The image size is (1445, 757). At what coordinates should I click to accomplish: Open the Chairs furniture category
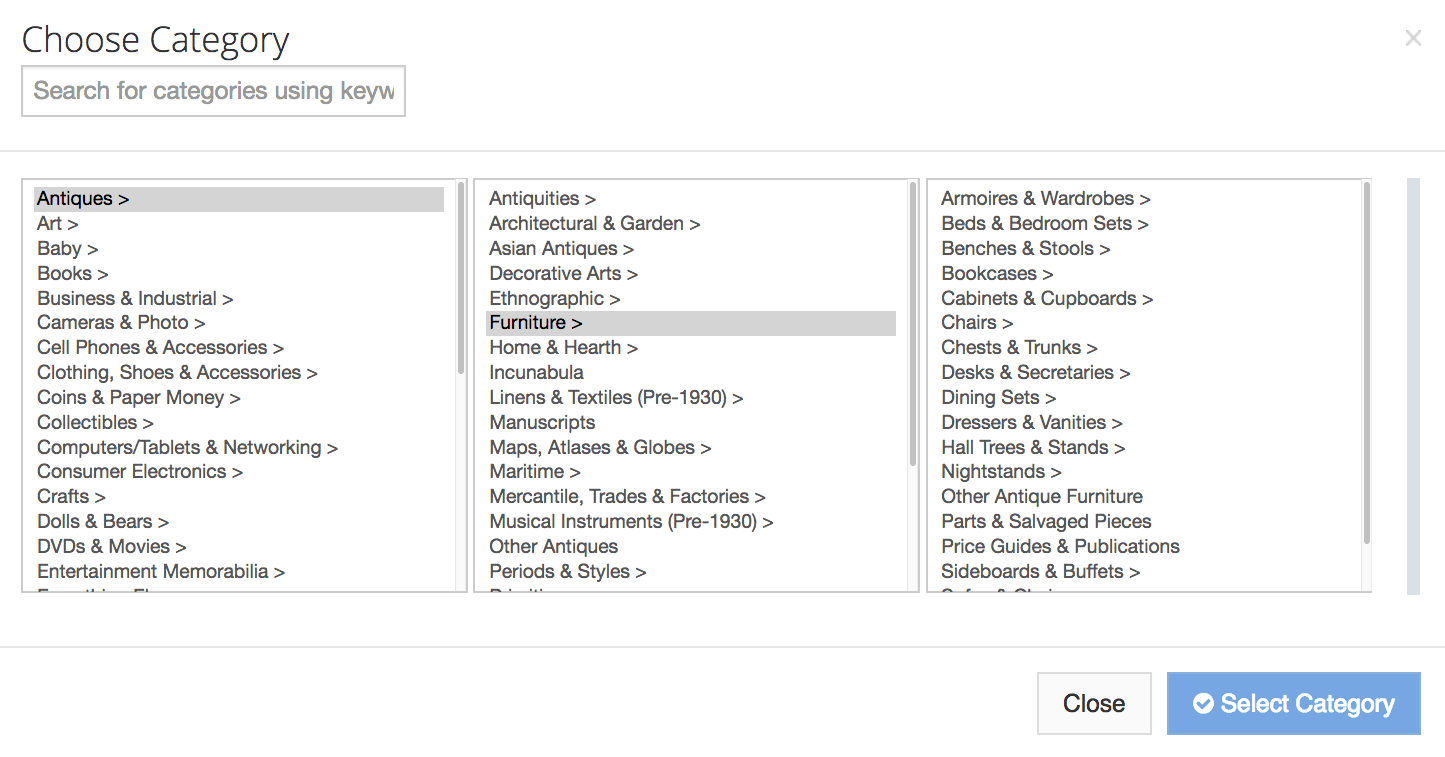(976, 323)
